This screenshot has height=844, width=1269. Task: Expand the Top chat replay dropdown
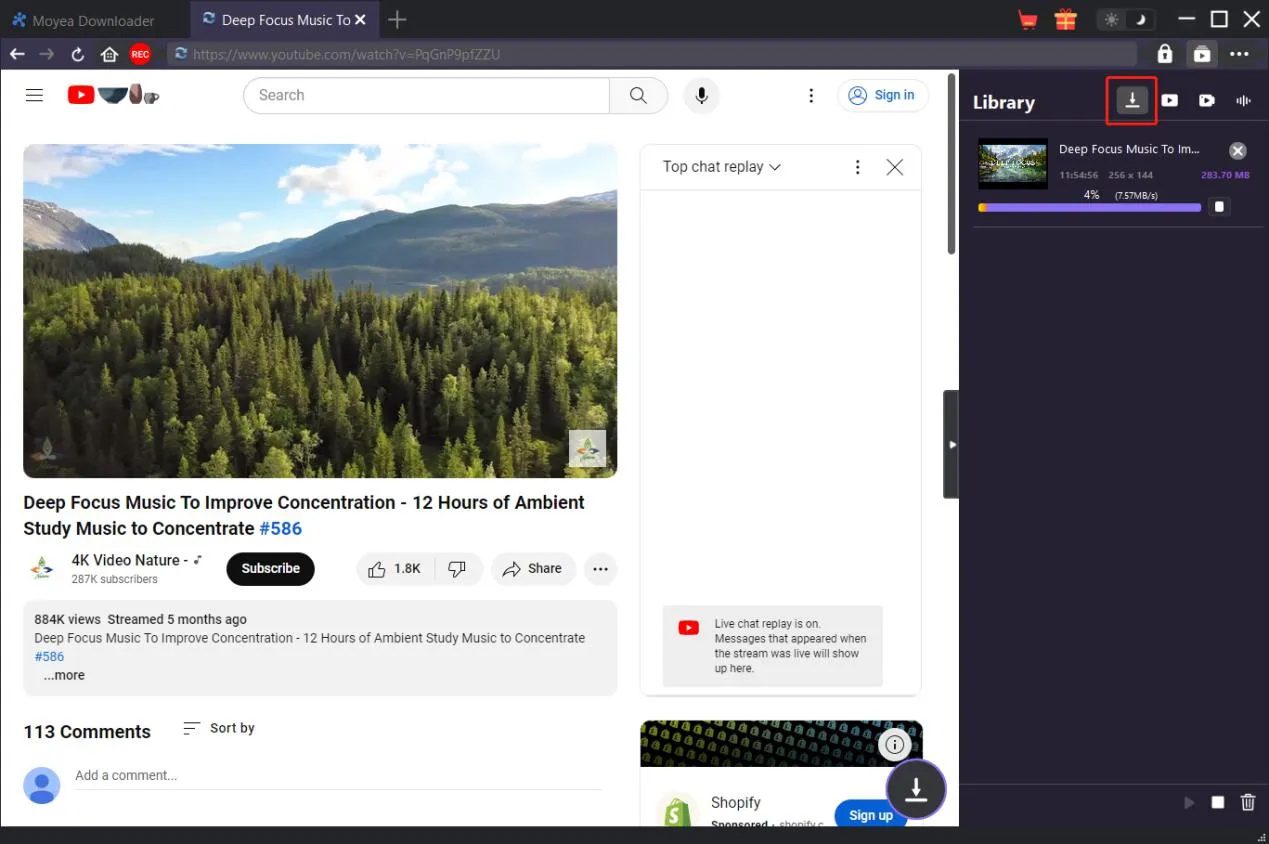(721, 167)
